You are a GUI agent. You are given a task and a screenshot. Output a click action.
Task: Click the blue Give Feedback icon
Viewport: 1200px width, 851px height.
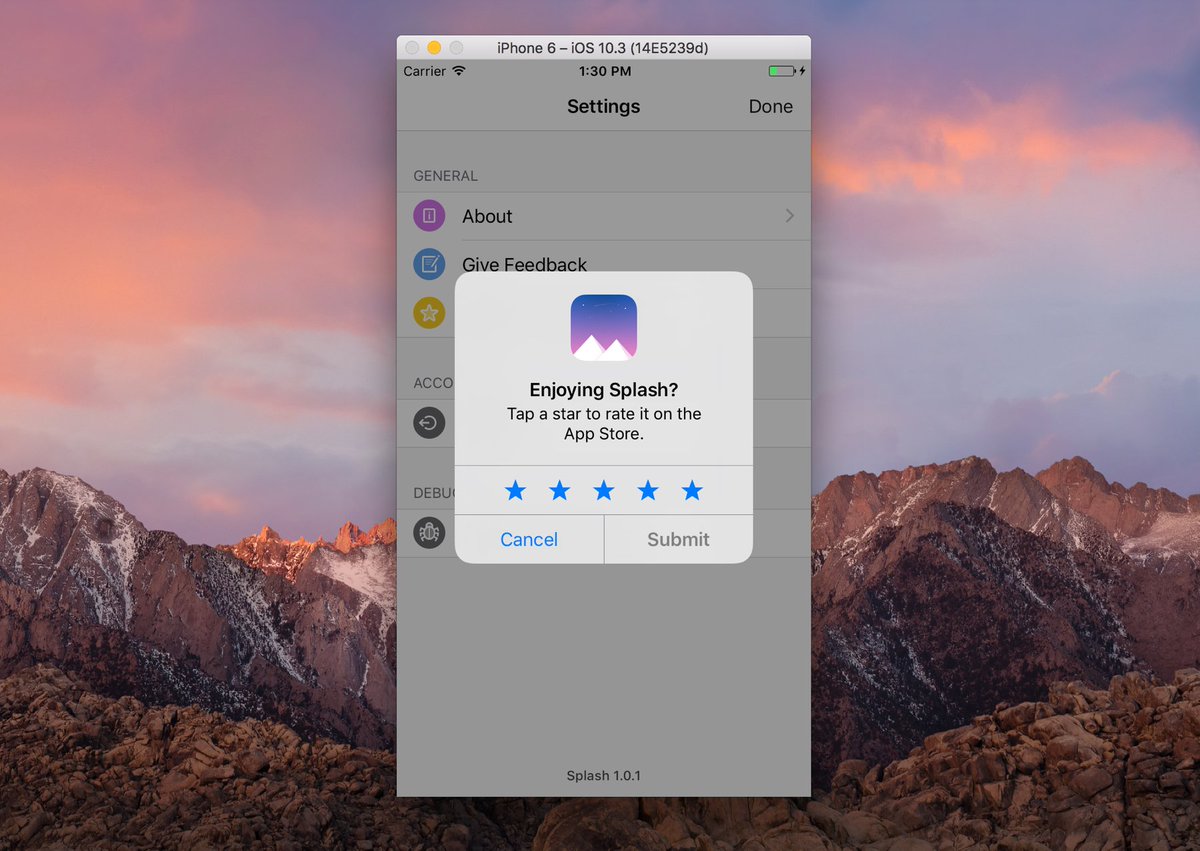pyautogui.click(x=429, y=264)
